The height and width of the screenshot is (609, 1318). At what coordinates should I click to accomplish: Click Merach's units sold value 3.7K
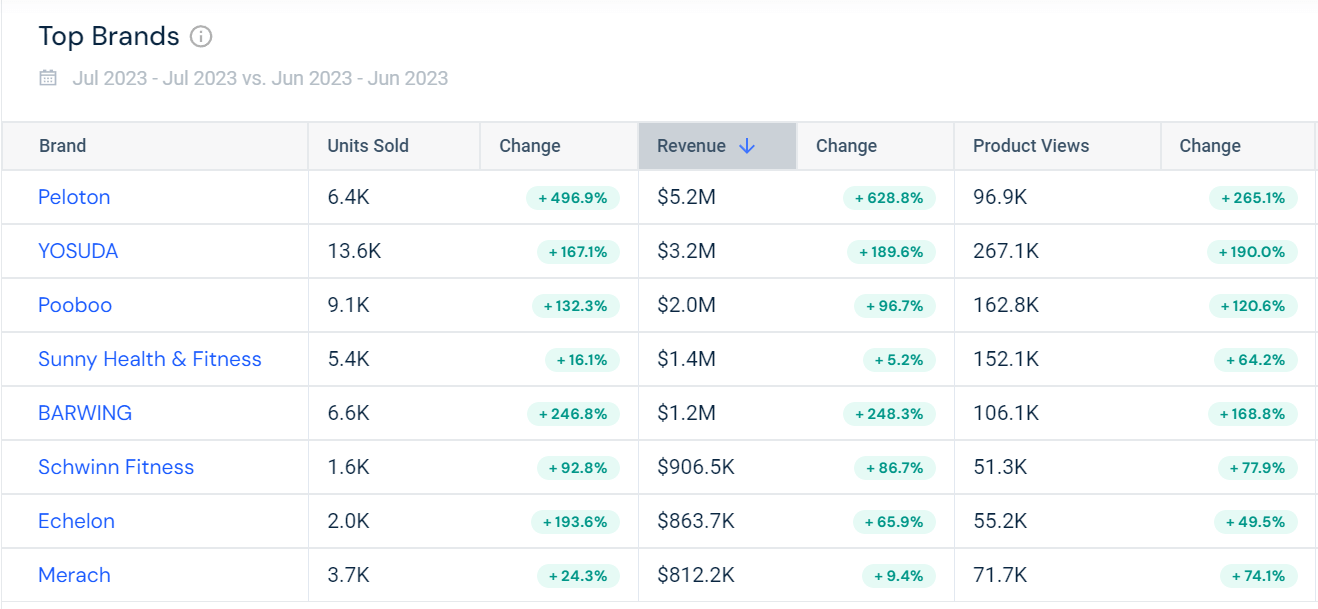(x=348, y=575)
